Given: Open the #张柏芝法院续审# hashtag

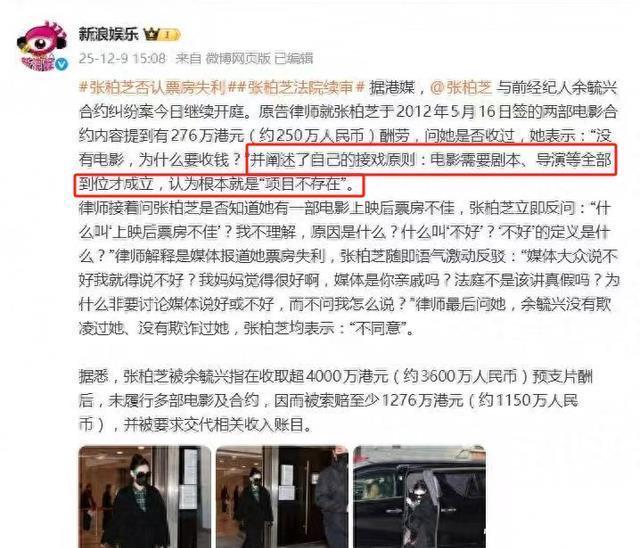Looking at the screenshot, I should coord(296,88).
